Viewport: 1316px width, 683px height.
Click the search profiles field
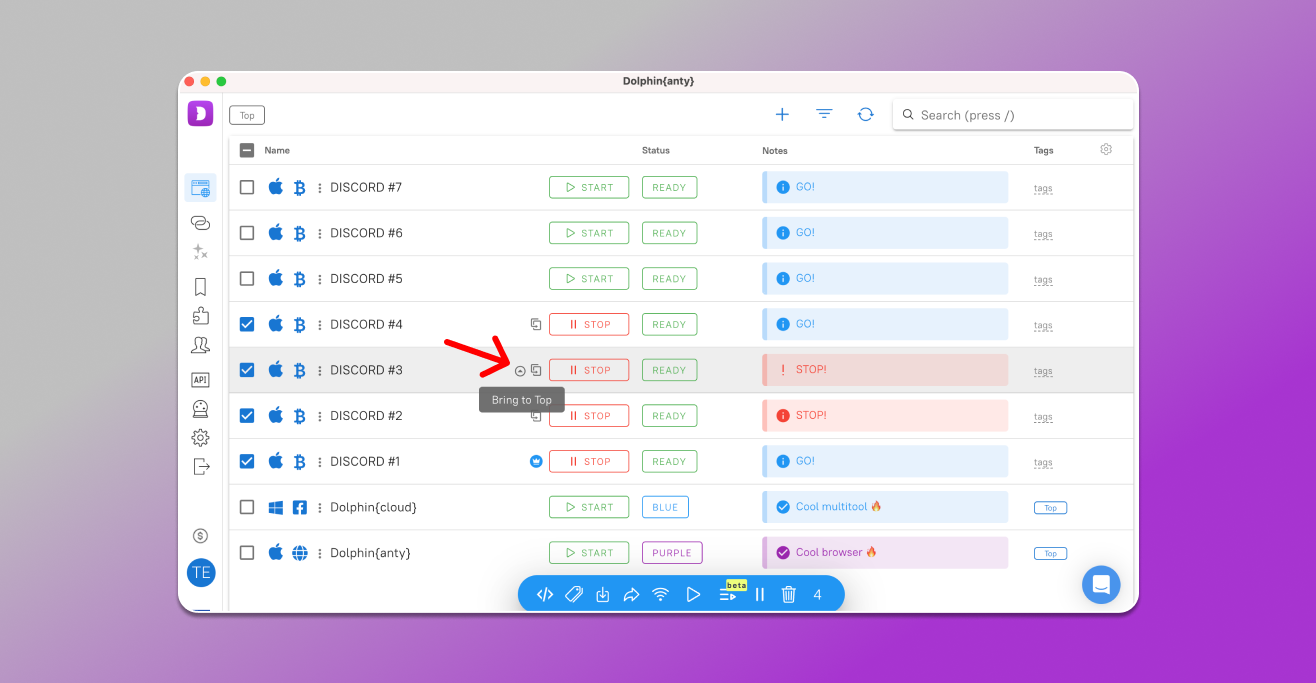pos(1013,115)
